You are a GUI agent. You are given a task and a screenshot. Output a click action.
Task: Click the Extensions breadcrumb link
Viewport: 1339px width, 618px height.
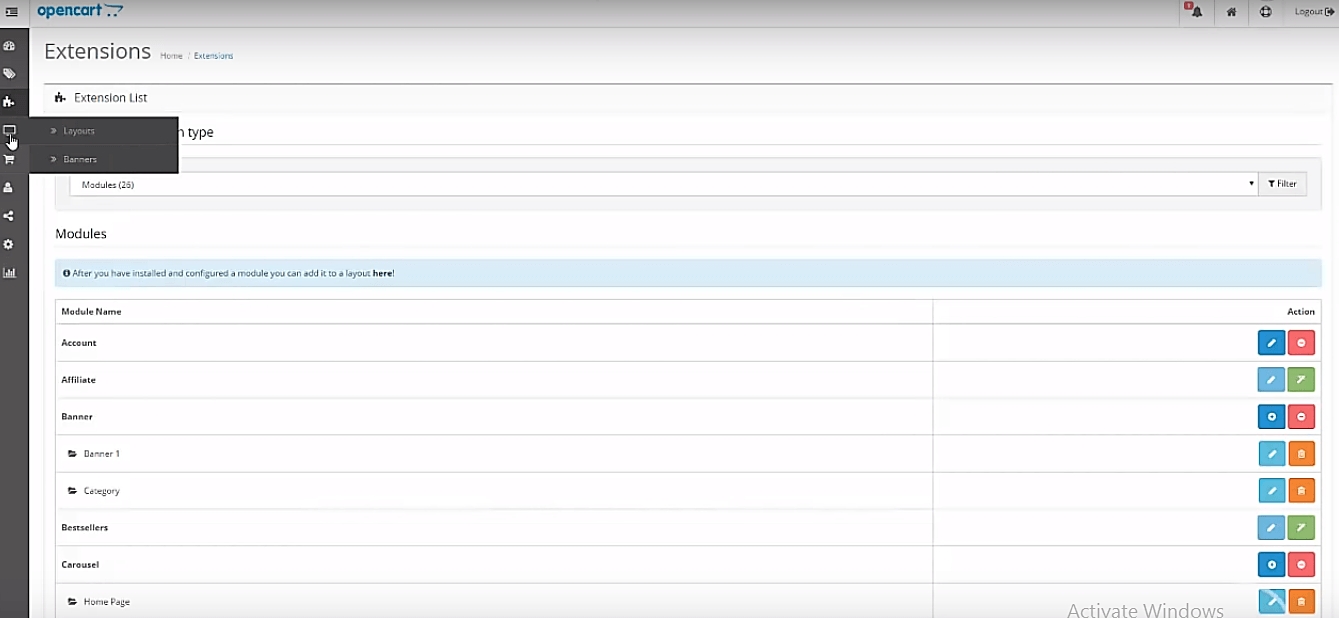(213, 56)
